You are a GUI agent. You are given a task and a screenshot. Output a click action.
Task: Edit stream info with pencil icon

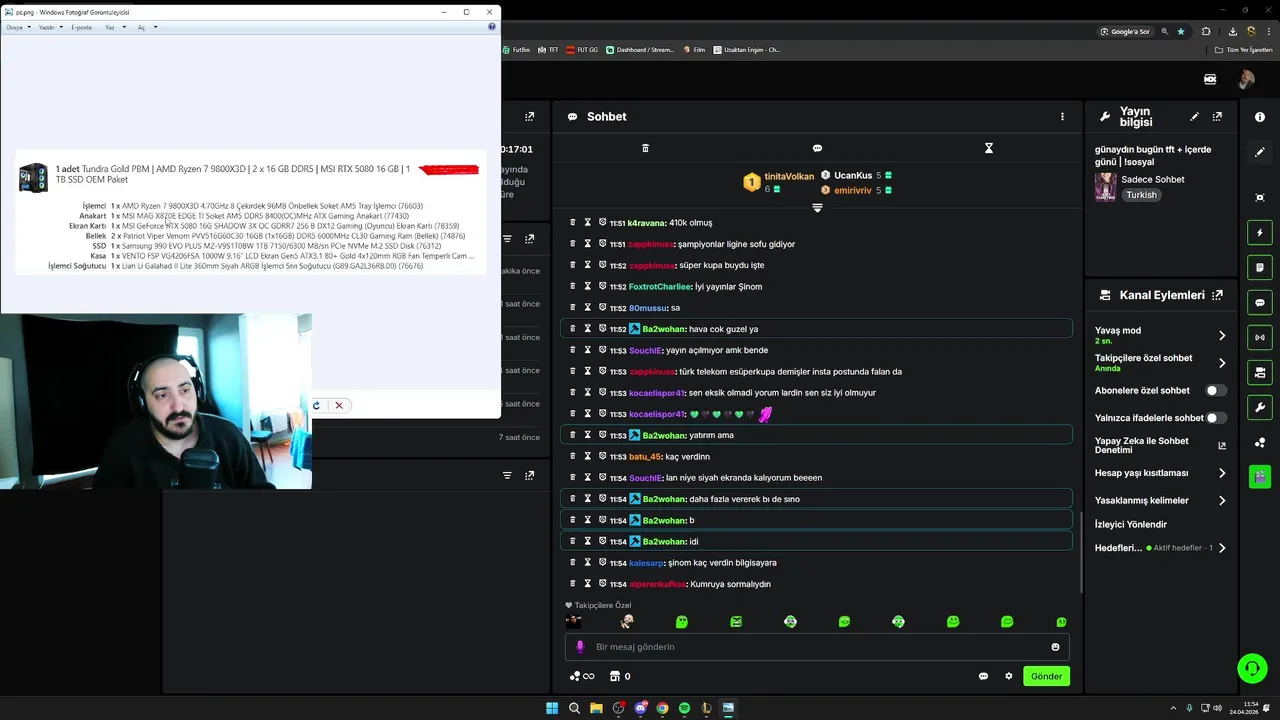[1194, 117]
